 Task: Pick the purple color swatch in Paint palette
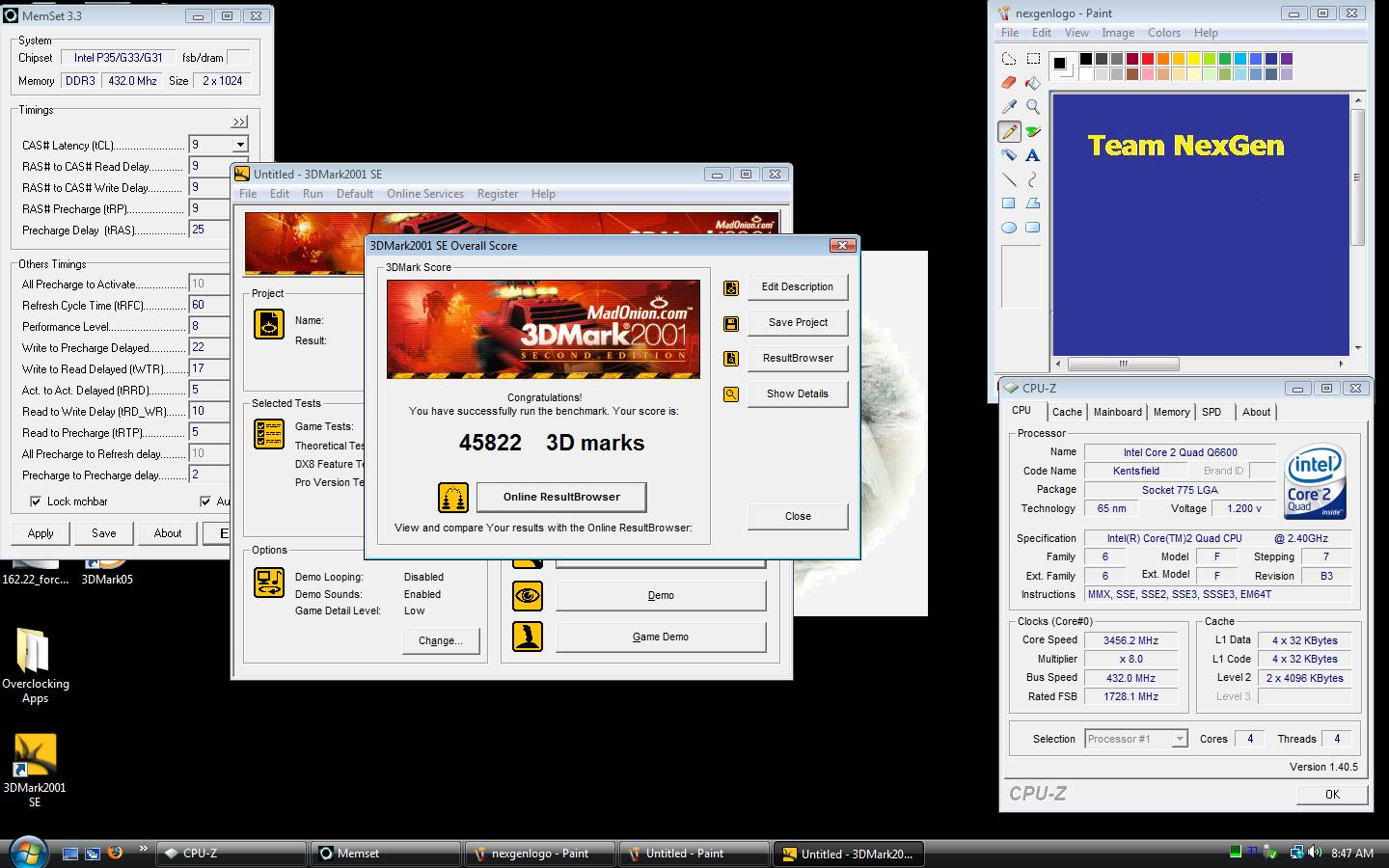1287,59
